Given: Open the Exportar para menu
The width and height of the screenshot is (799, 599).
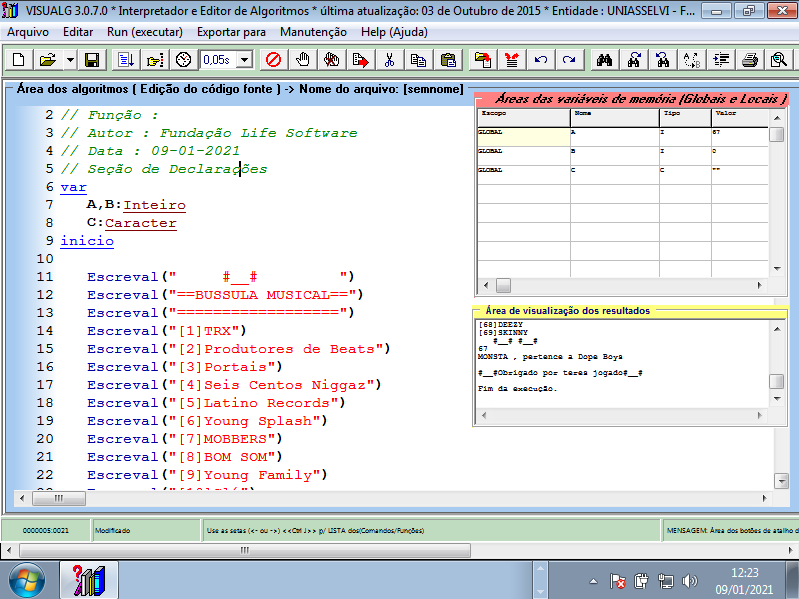Looking at the screenshot, I should click(231, 32).
